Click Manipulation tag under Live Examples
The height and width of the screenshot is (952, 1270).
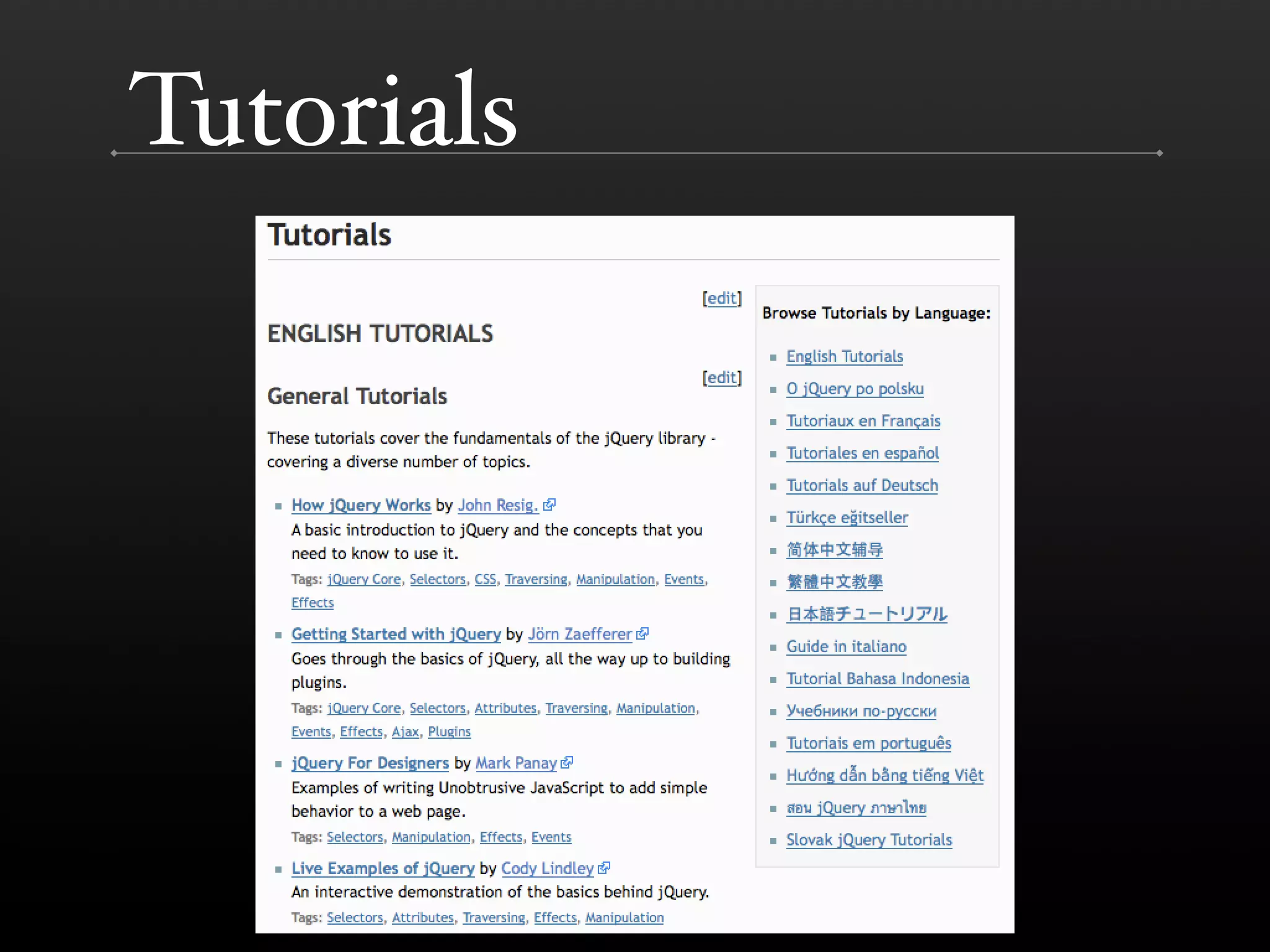point(624,918)
